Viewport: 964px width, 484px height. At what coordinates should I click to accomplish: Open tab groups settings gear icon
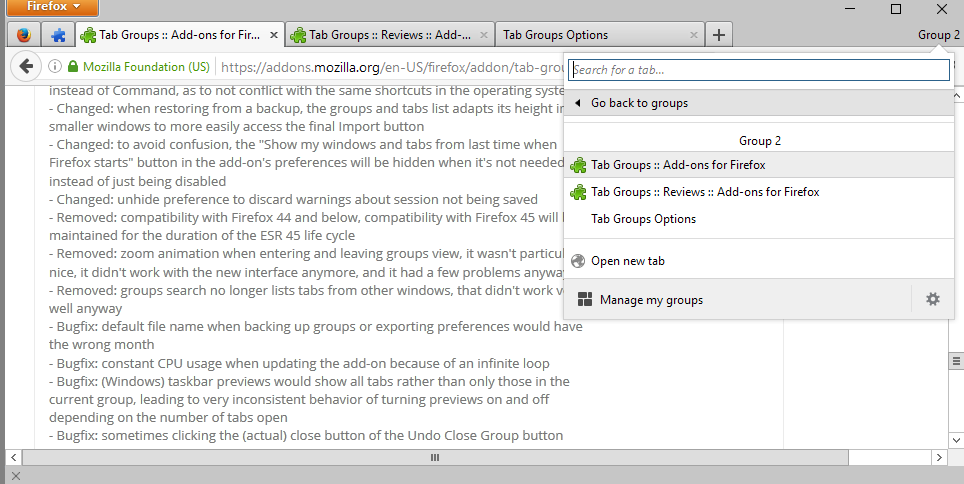pyautogui.click(x=933, y=300)
